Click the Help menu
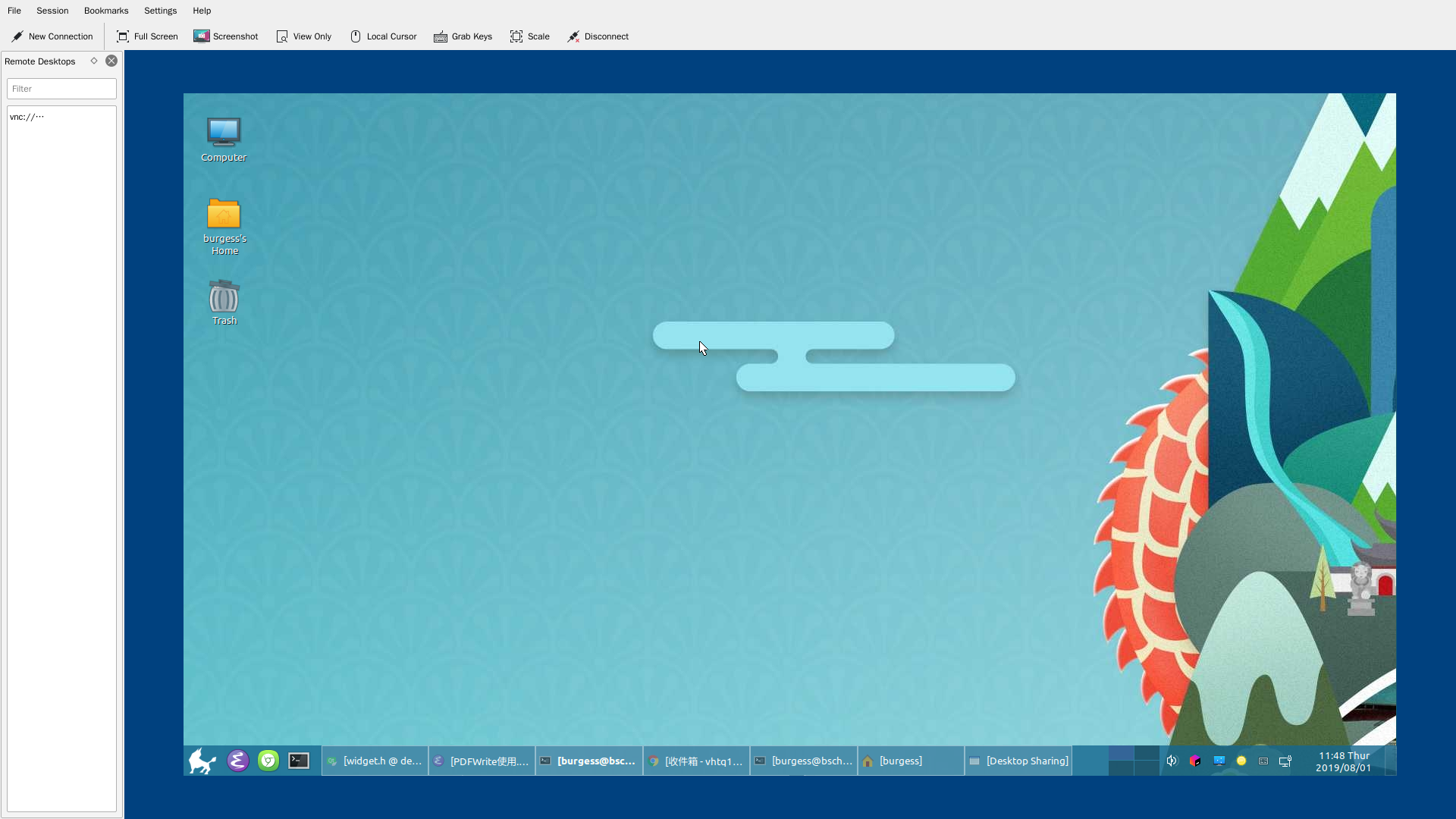 [x=202, y=10]
